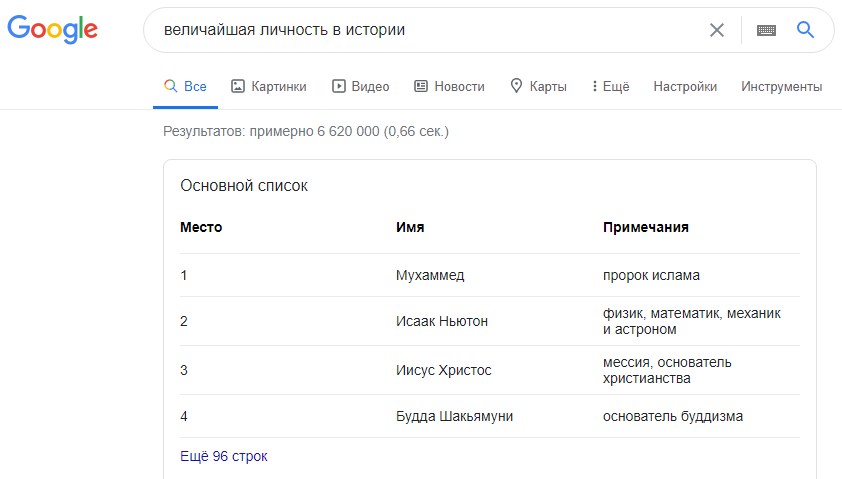Image resolution: width=842 pixels, height=479 pixels.
Task: Open Инструменты options
Action: [782, 86]
